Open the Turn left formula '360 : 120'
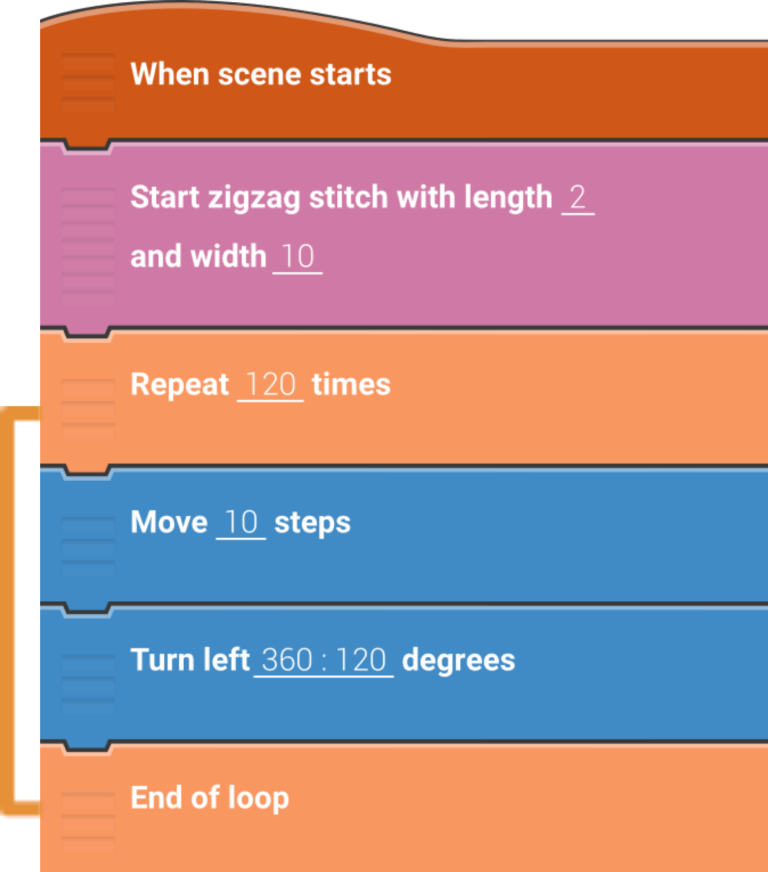The height and width of the screenshot is (872, 768). pyautogui.click(x=324, y=660)
